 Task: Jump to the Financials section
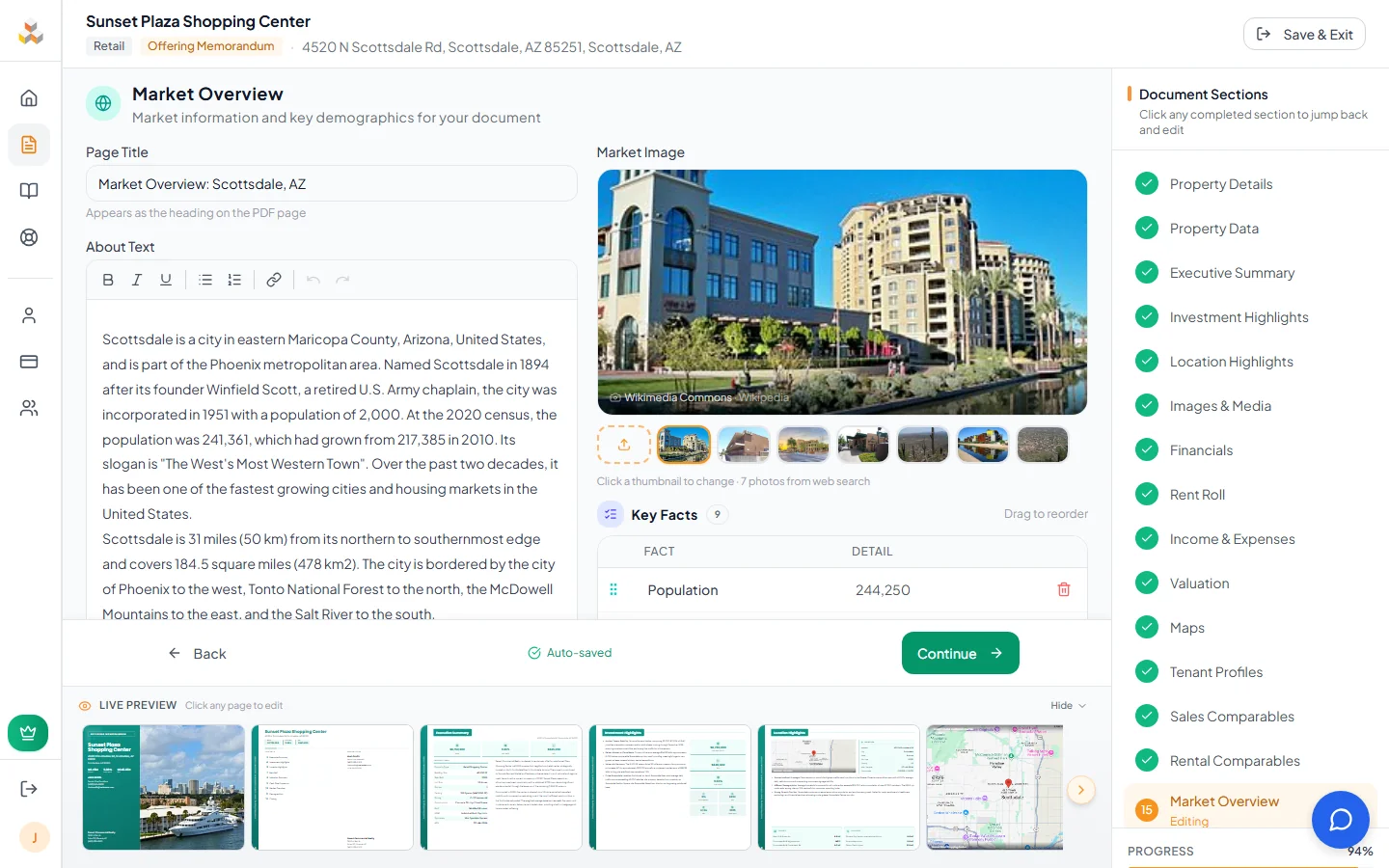click(x=1202, y=449)
